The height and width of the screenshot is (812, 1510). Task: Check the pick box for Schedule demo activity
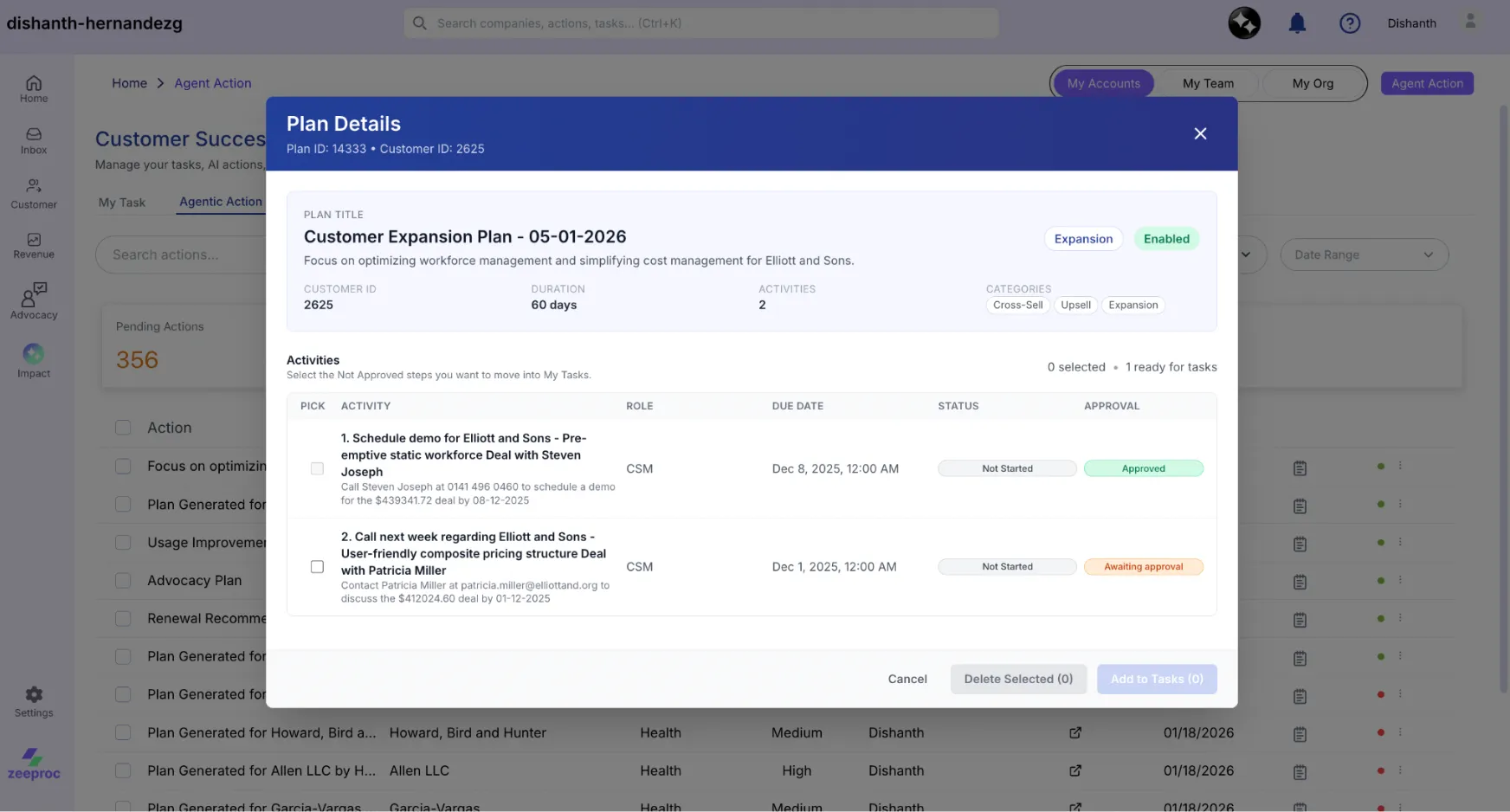pos(317,468)
